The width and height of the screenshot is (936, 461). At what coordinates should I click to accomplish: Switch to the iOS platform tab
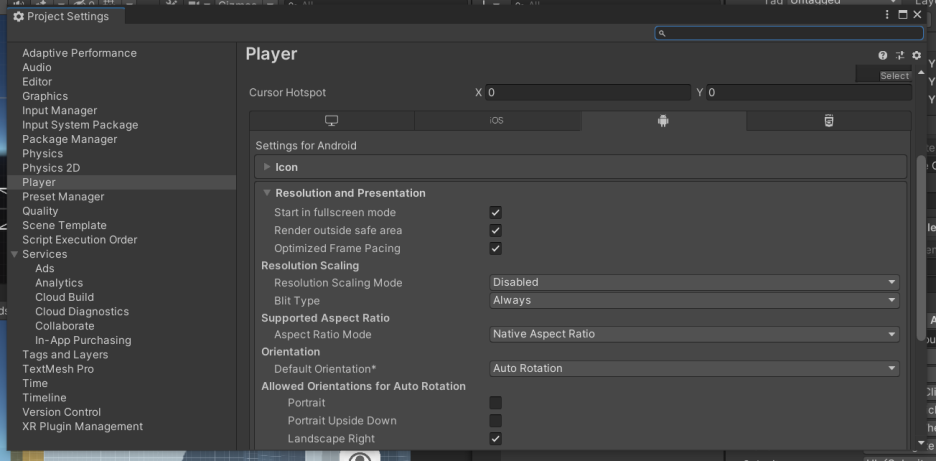[497, 121]
